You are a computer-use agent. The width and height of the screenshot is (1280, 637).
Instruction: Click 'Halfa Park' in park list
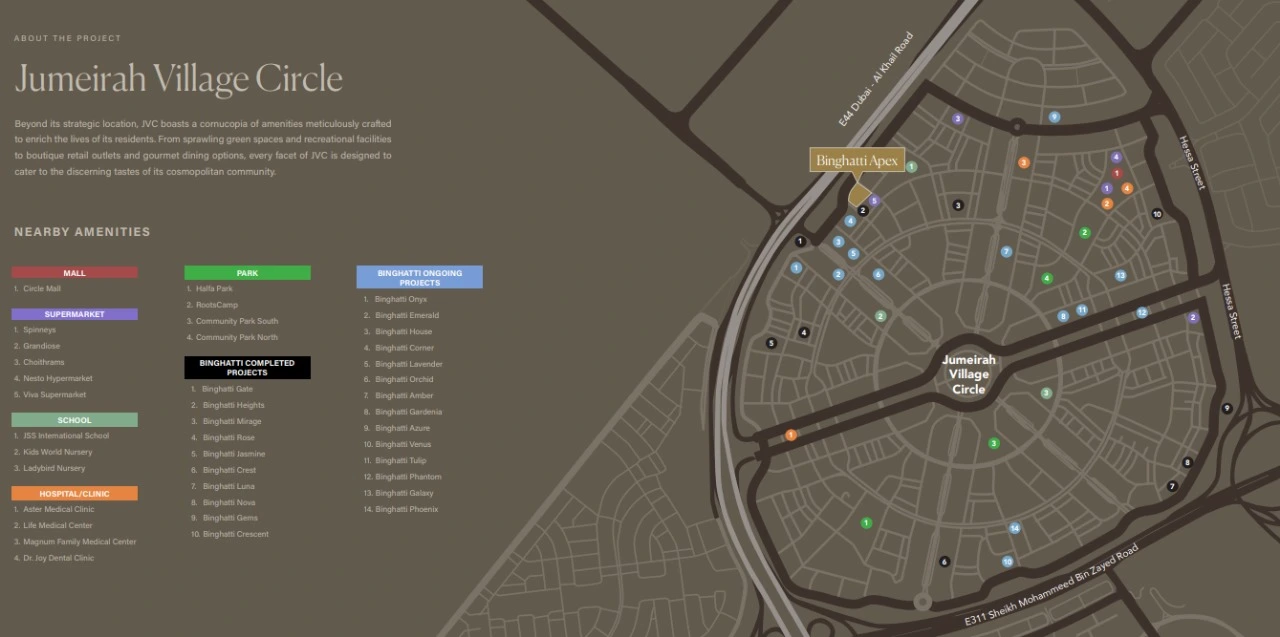[214, 289]
